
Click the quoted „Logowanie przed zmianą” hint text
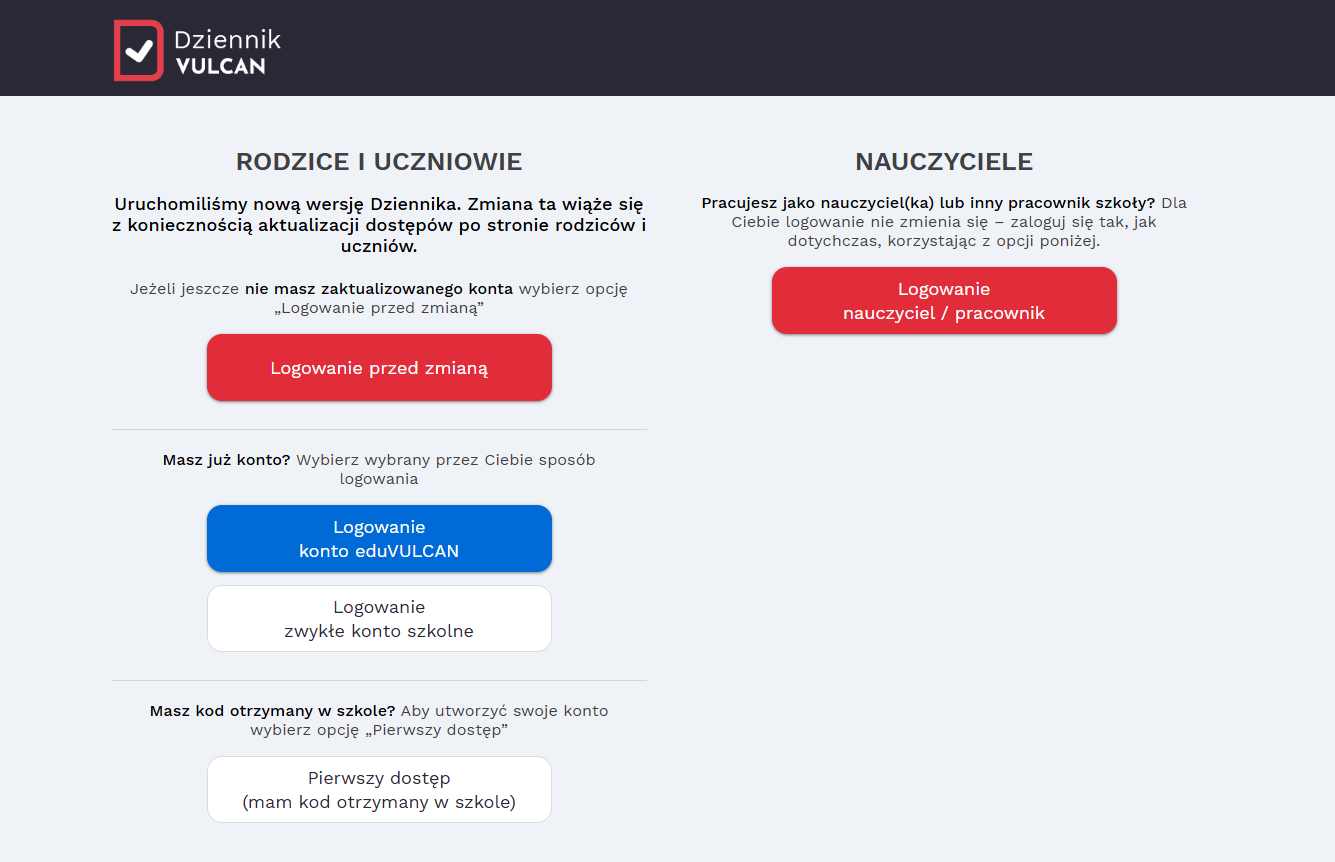pyautogui.click(x=379, y=308)
